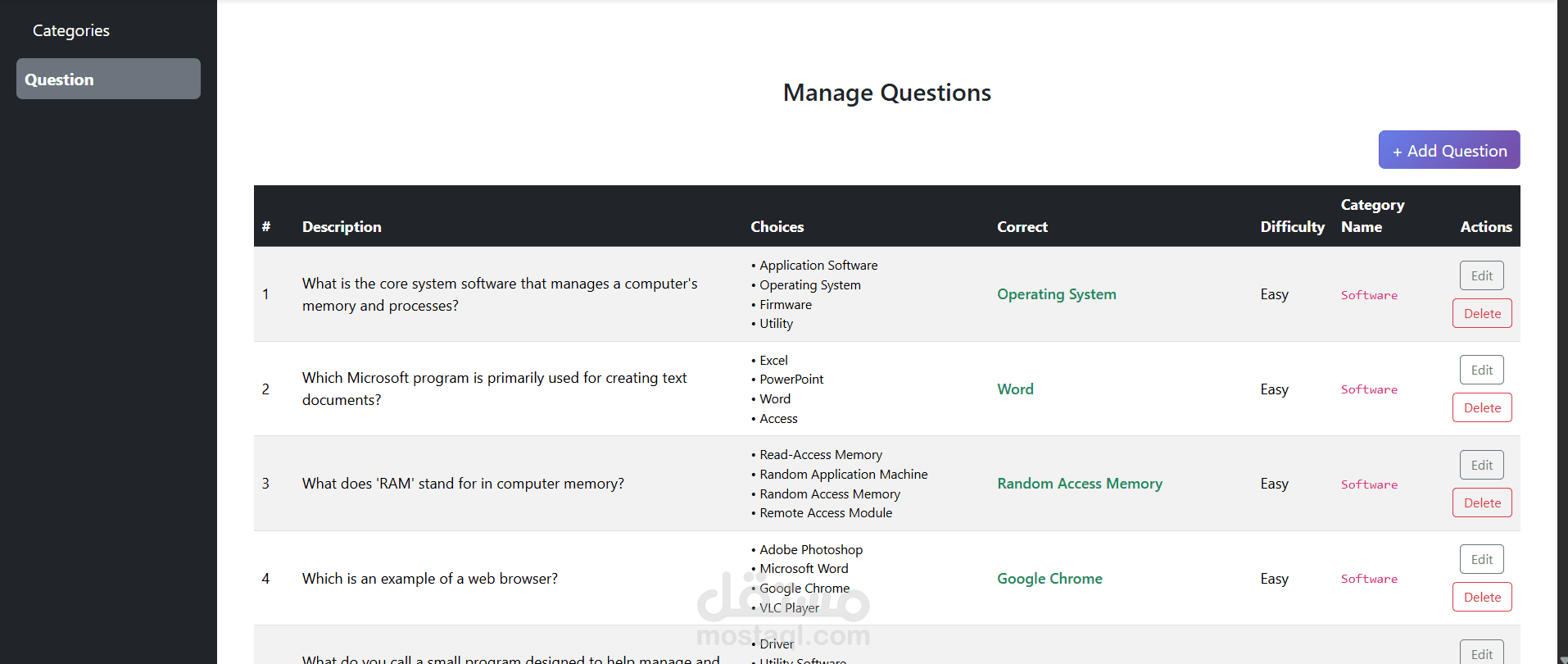Delete the Microsoft Word question row
The image size is (1568, 664).
click(1482, 407)
